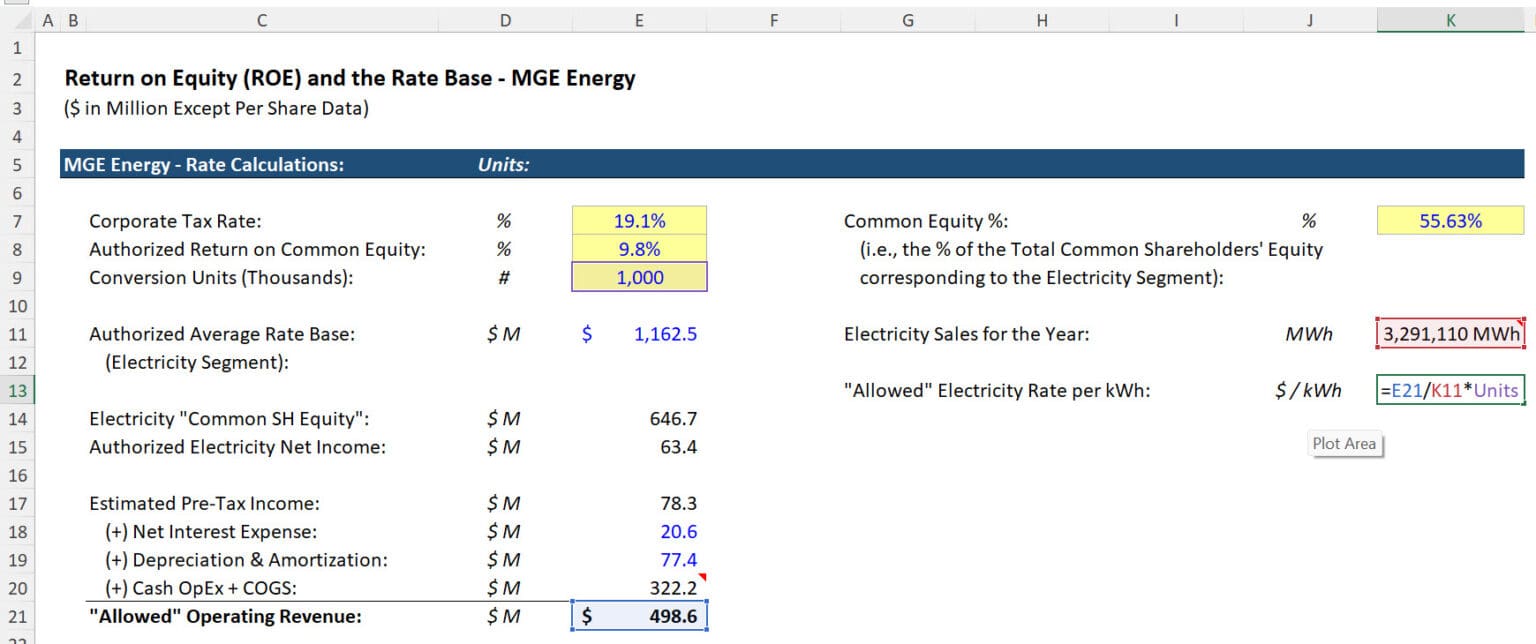The image size is (1536, 644).
Task: Click the Common Equity % yellow cell
Action: tap(1450, 220)
